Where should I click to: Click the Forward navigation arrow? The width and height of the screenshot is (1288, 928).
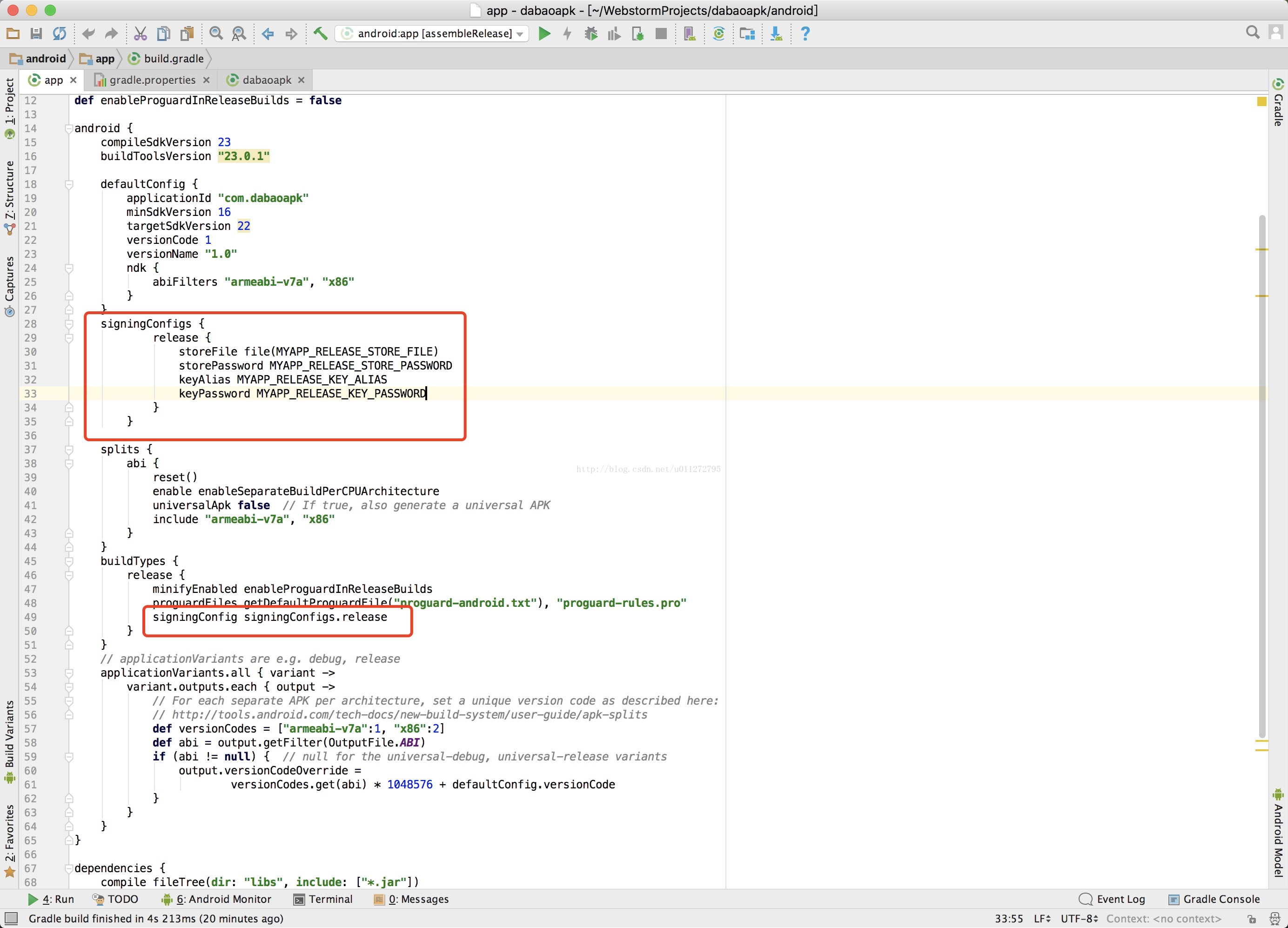(x=291, y=34)
